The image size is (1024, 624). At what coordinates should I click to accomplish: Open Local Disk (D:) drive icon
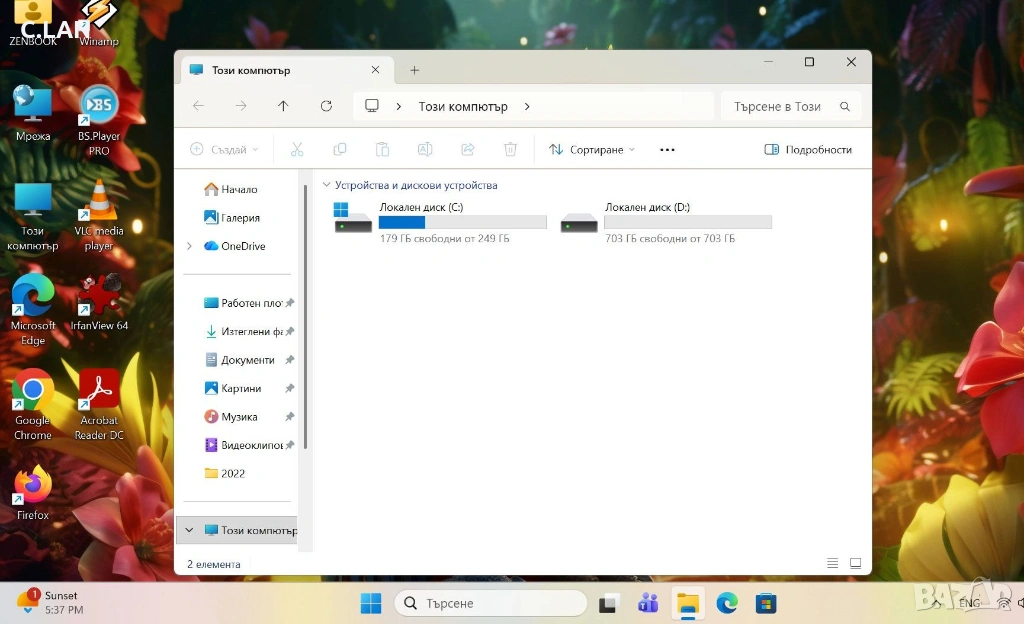tap(579, 220)
